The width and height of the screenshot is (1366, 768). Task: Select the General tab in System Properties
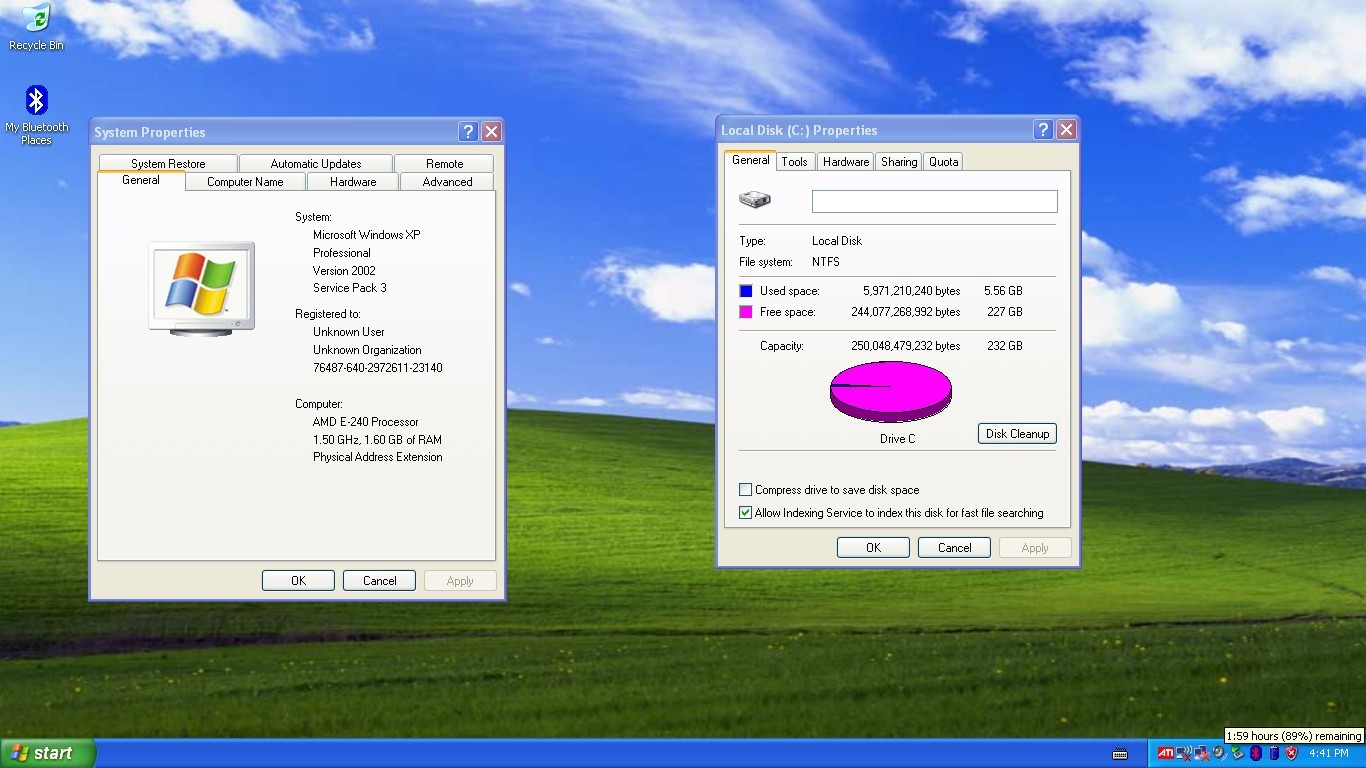(x=141, y=180)
